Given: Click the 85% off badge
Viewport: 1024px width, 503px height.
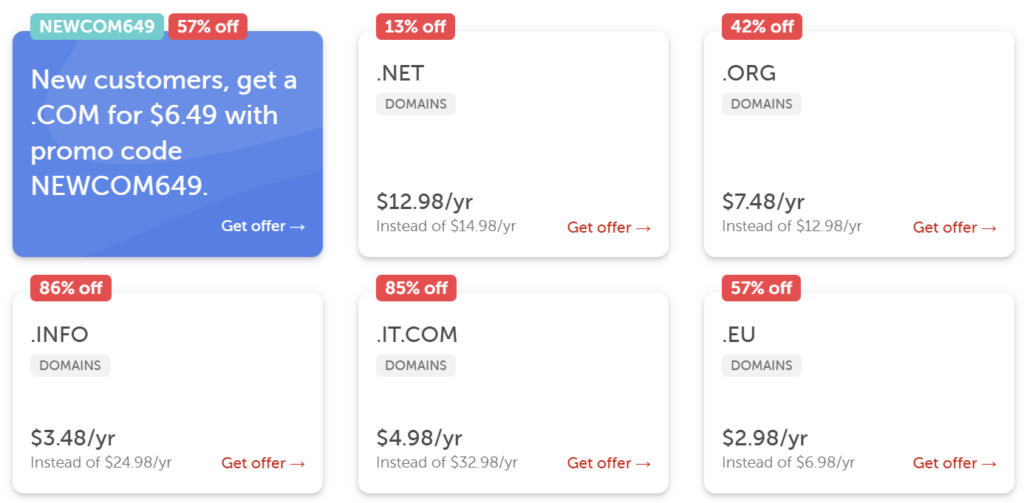Looking at the screenshot, I should 416,288.
